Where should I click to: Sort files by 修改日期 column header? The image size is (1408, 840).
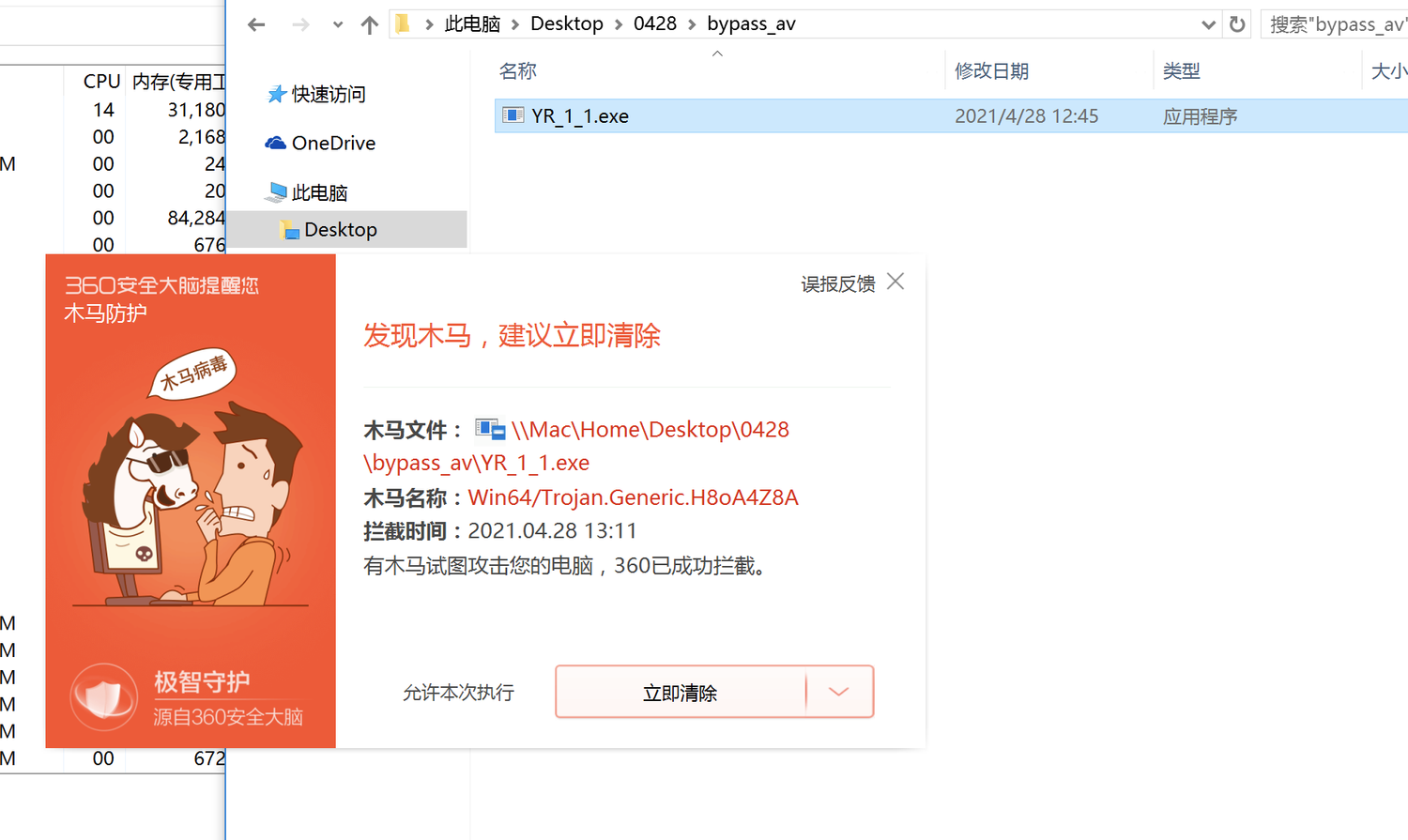point(991,70)
